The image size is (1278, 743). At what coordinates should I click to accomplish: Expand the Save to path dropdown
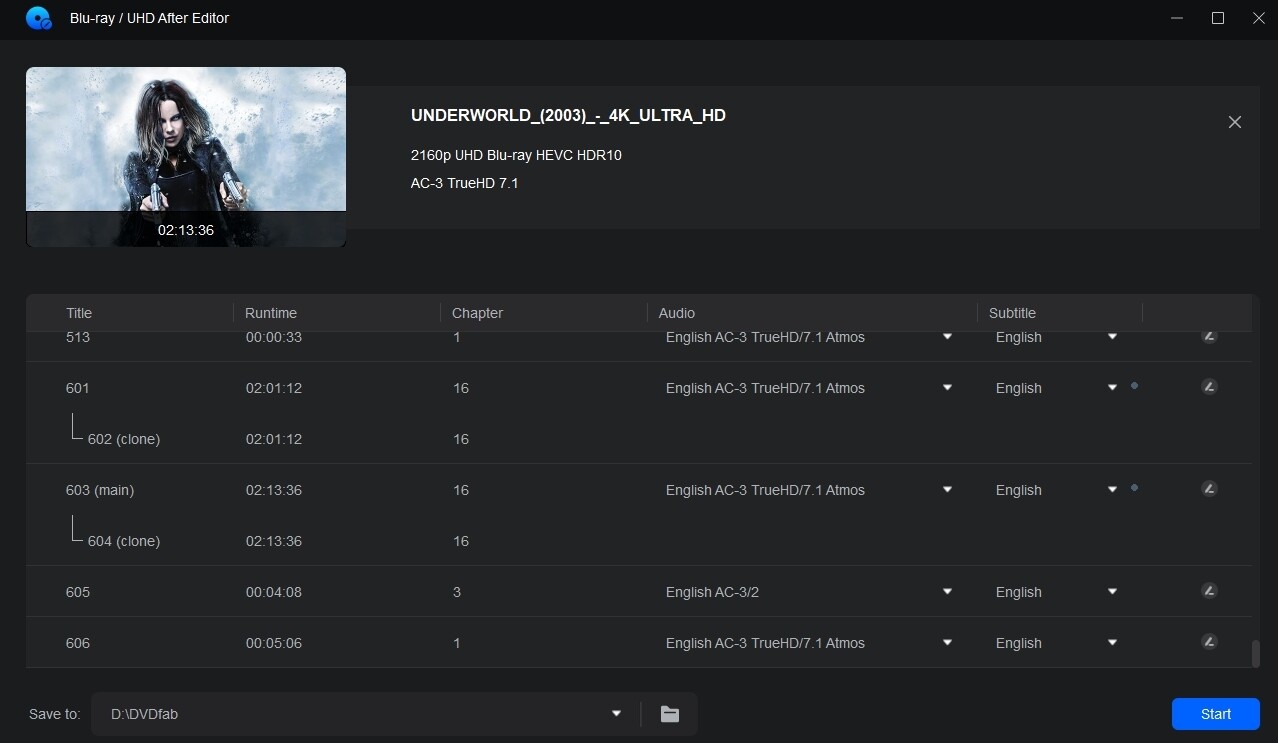616,714
